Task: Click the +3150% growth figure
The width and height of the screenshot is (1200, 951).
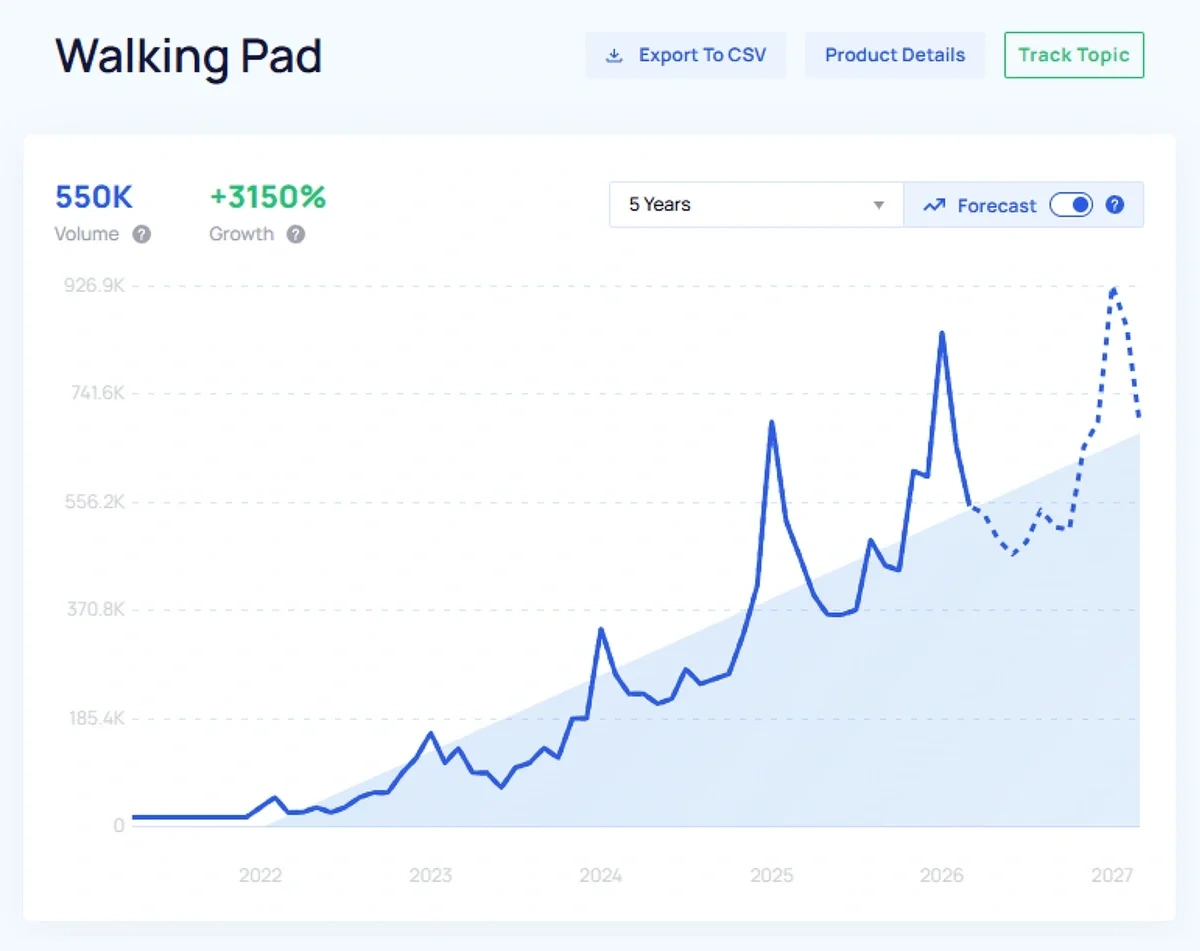Action: 267,197
